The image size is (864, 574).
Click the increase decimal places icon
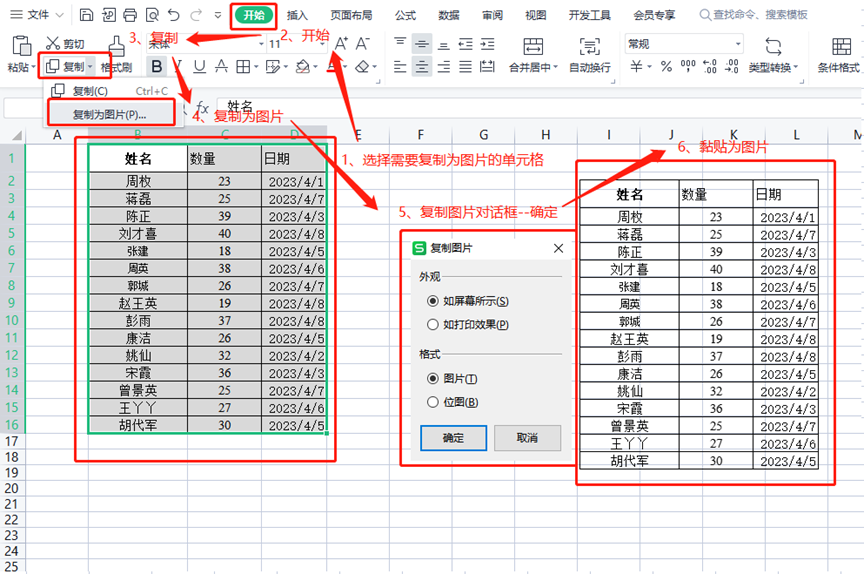pyautogui.click(x=710, y=67)
